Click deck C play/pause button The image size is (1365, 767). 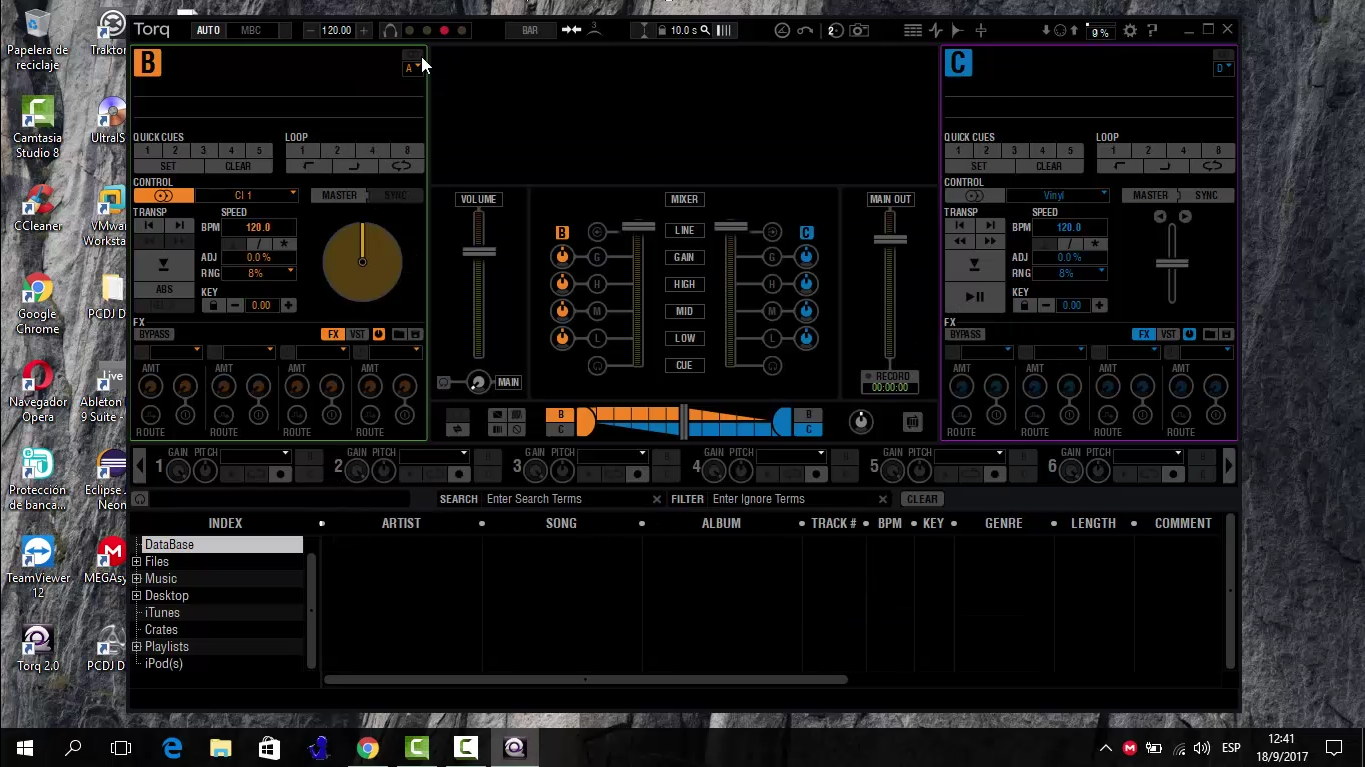pyautogui.click(x=974, y=297)
